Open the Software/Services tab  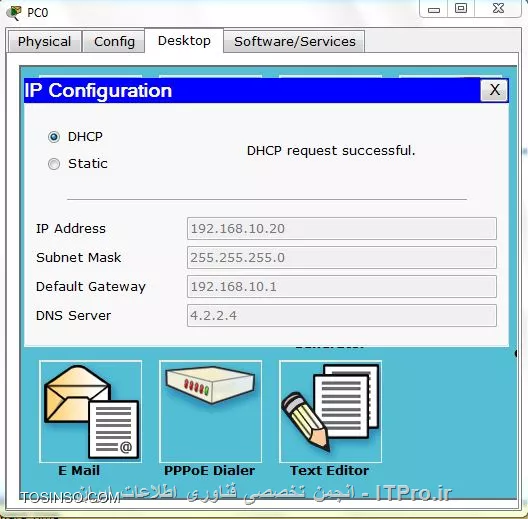click(294, 41)
